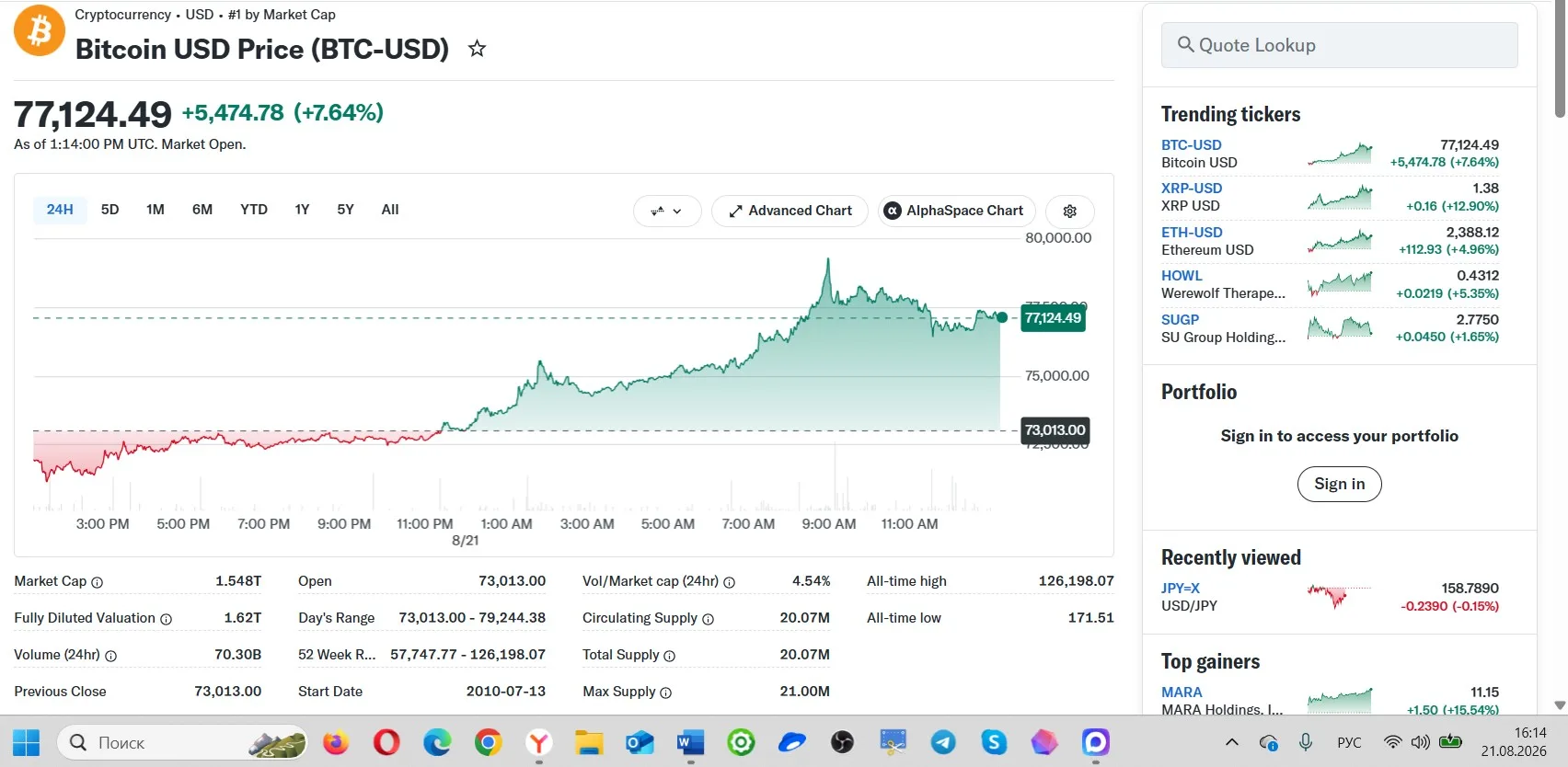Image resolution: width=1568 pixels, height=767 pixels.
Task: Click the current price marker on chart
Action: click(x=1001, y=318)
